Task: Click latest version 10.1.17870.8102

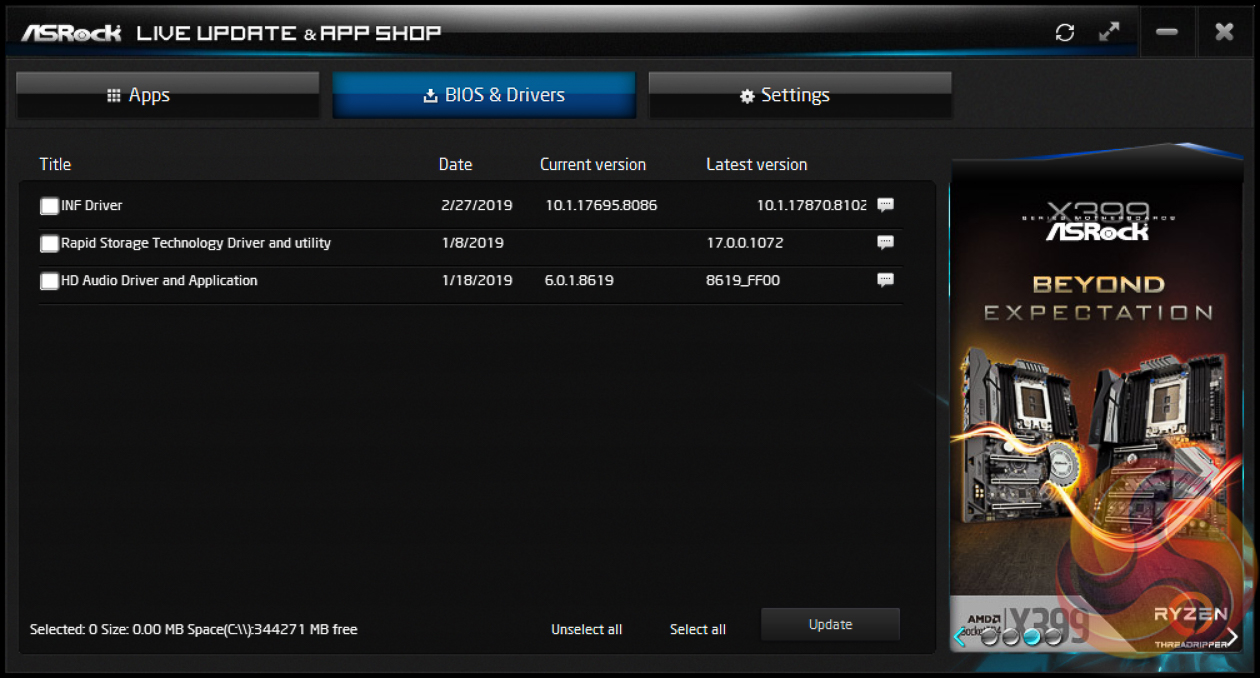Action: pyautogui.click(x=811, y=205)
